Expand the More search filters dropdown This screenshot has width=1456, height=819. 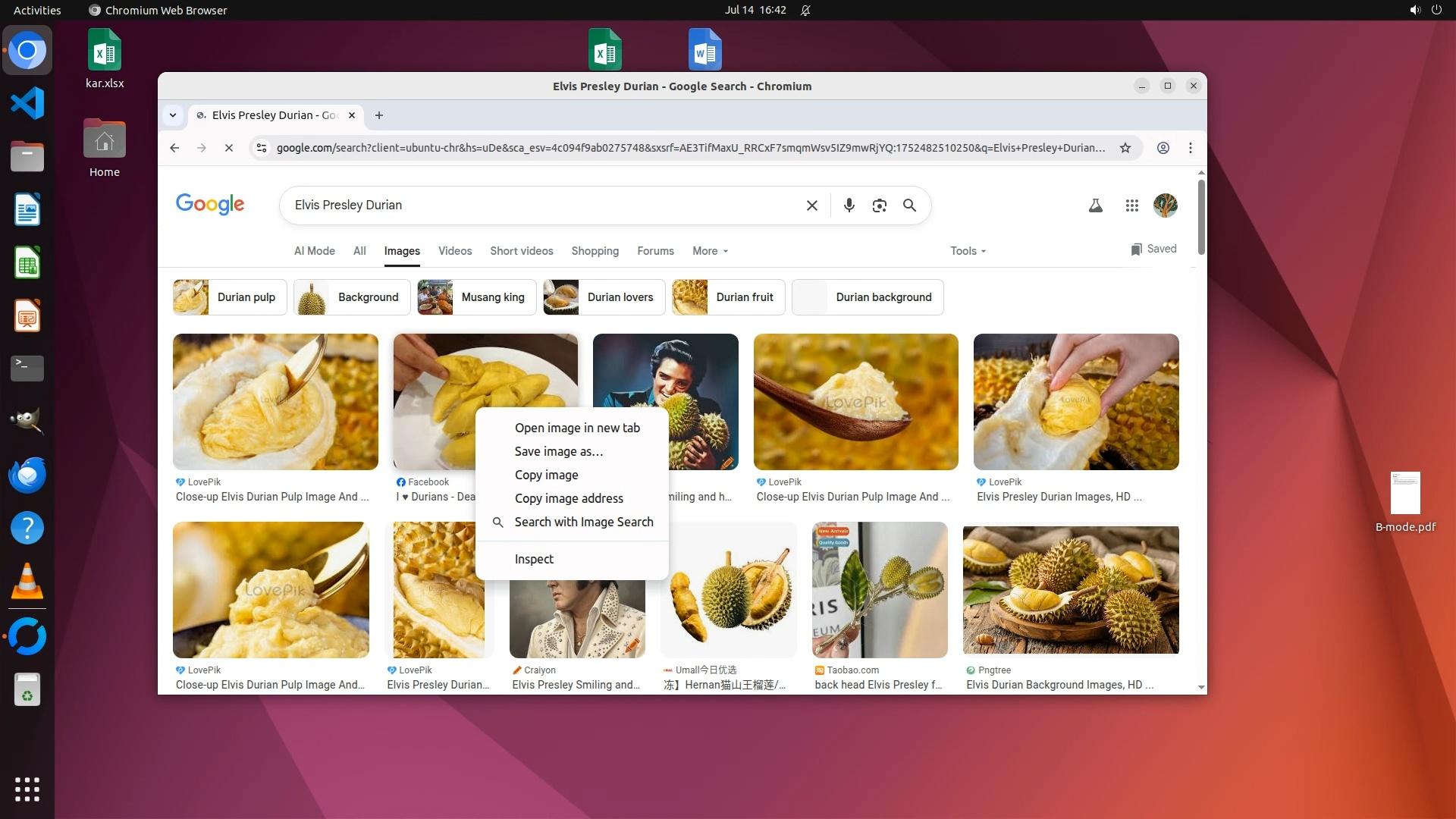710,251
